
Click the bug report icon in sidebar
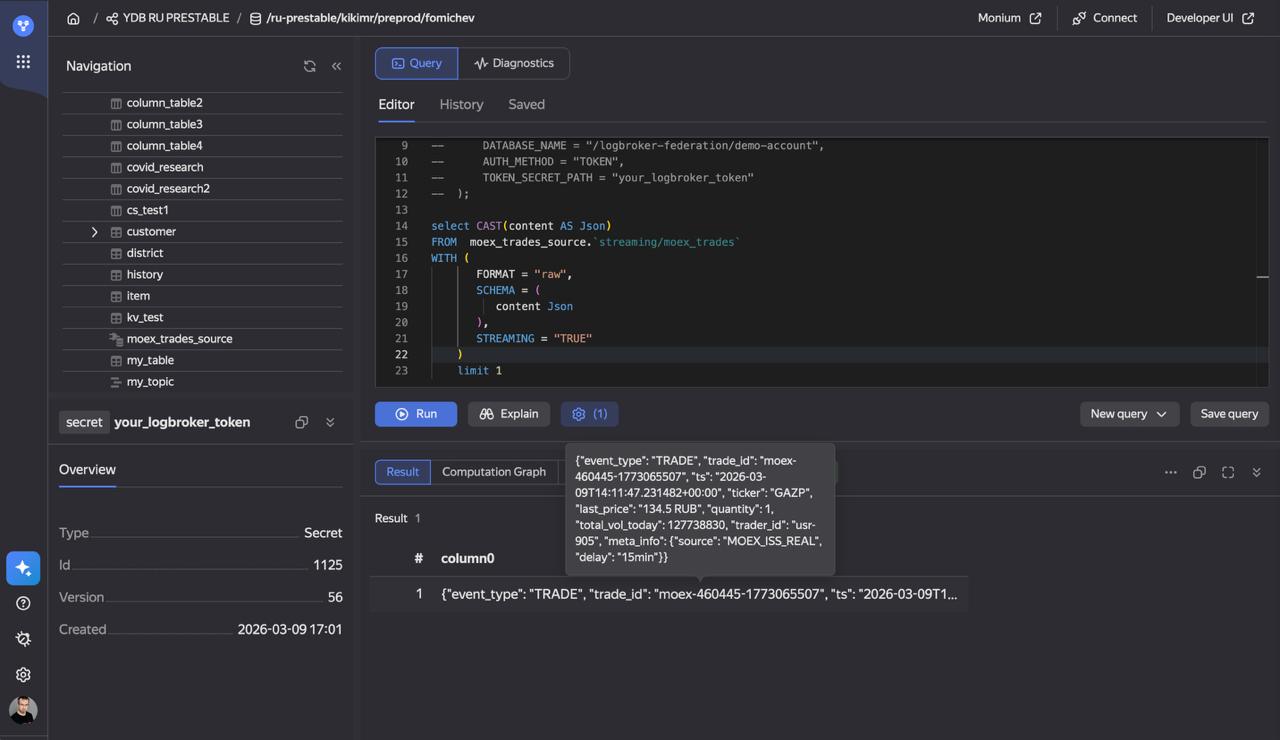point(23,639)
